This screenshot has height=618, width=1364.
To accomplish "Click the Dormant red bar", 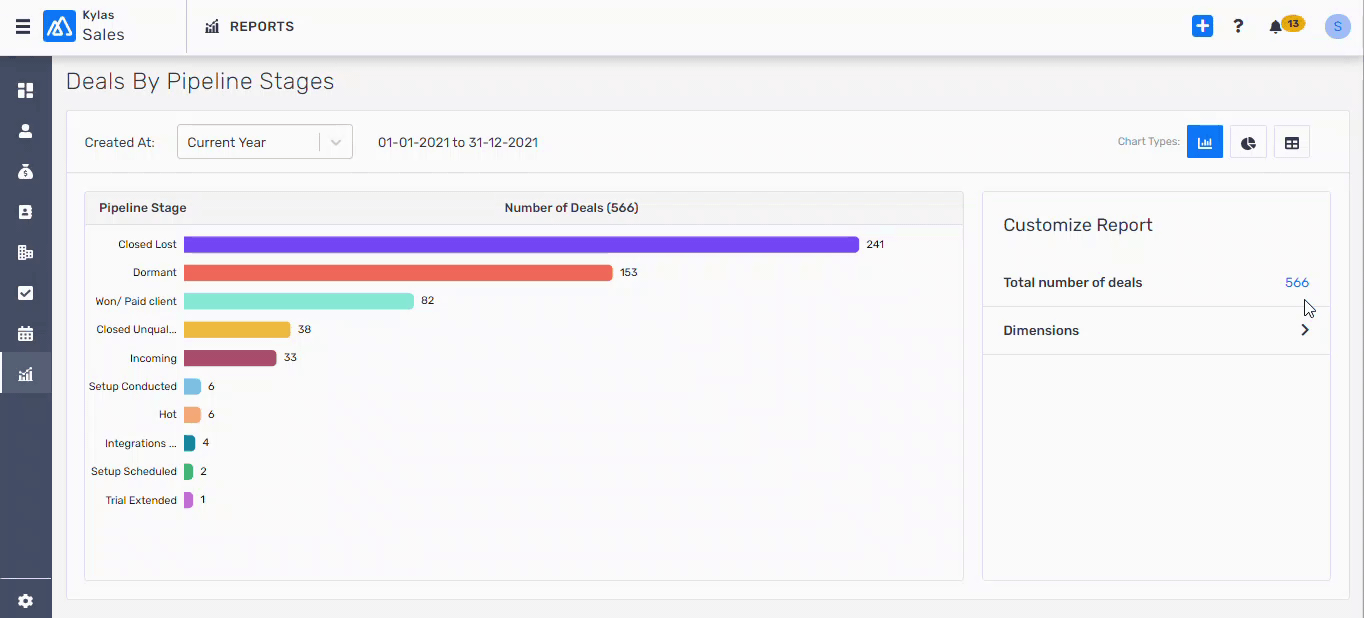I will pyautogui.click(x=398, y=272).
